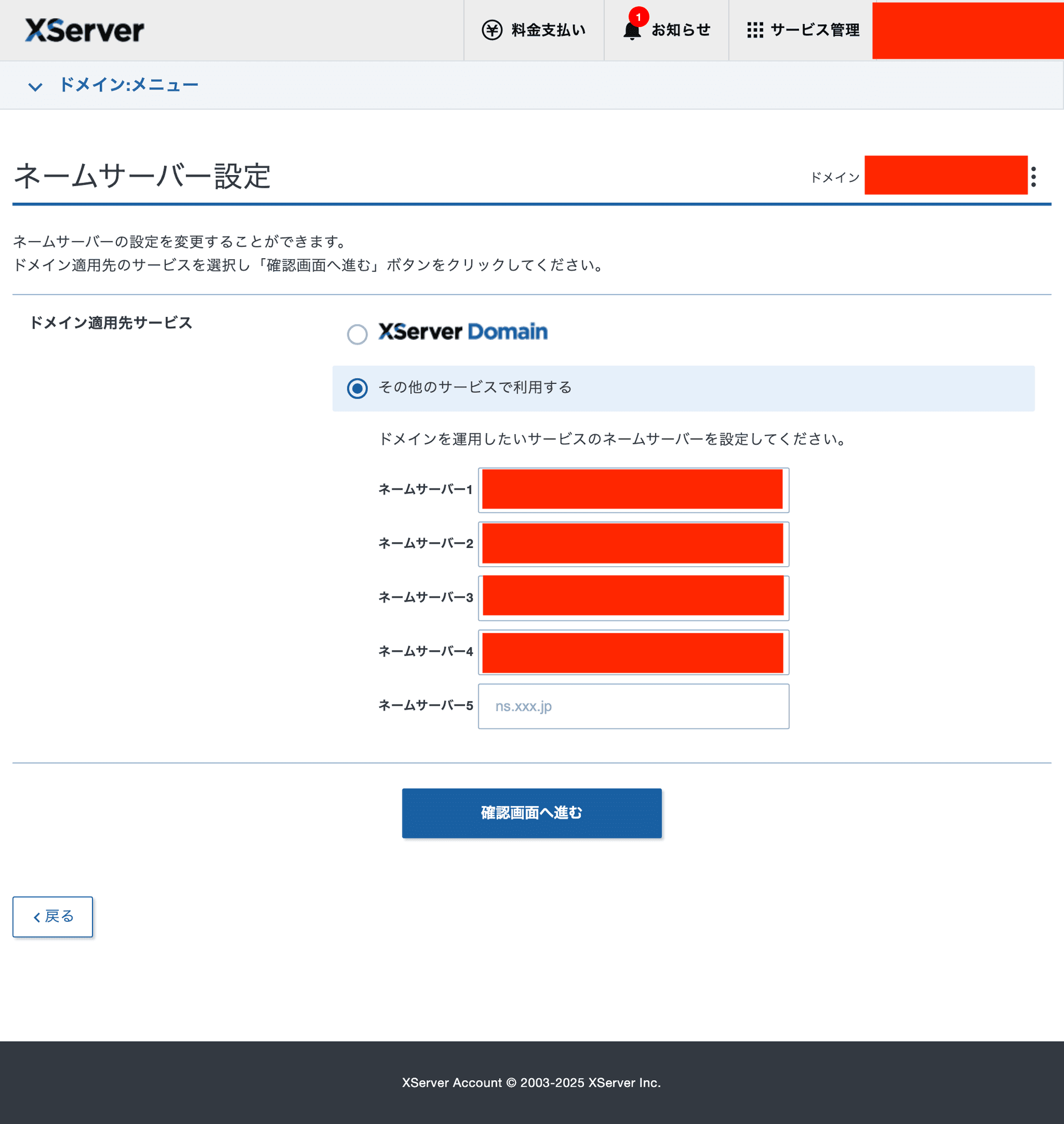
Task: Click the その他のサービスで利用する label
Action: click(x=475, y=388)
